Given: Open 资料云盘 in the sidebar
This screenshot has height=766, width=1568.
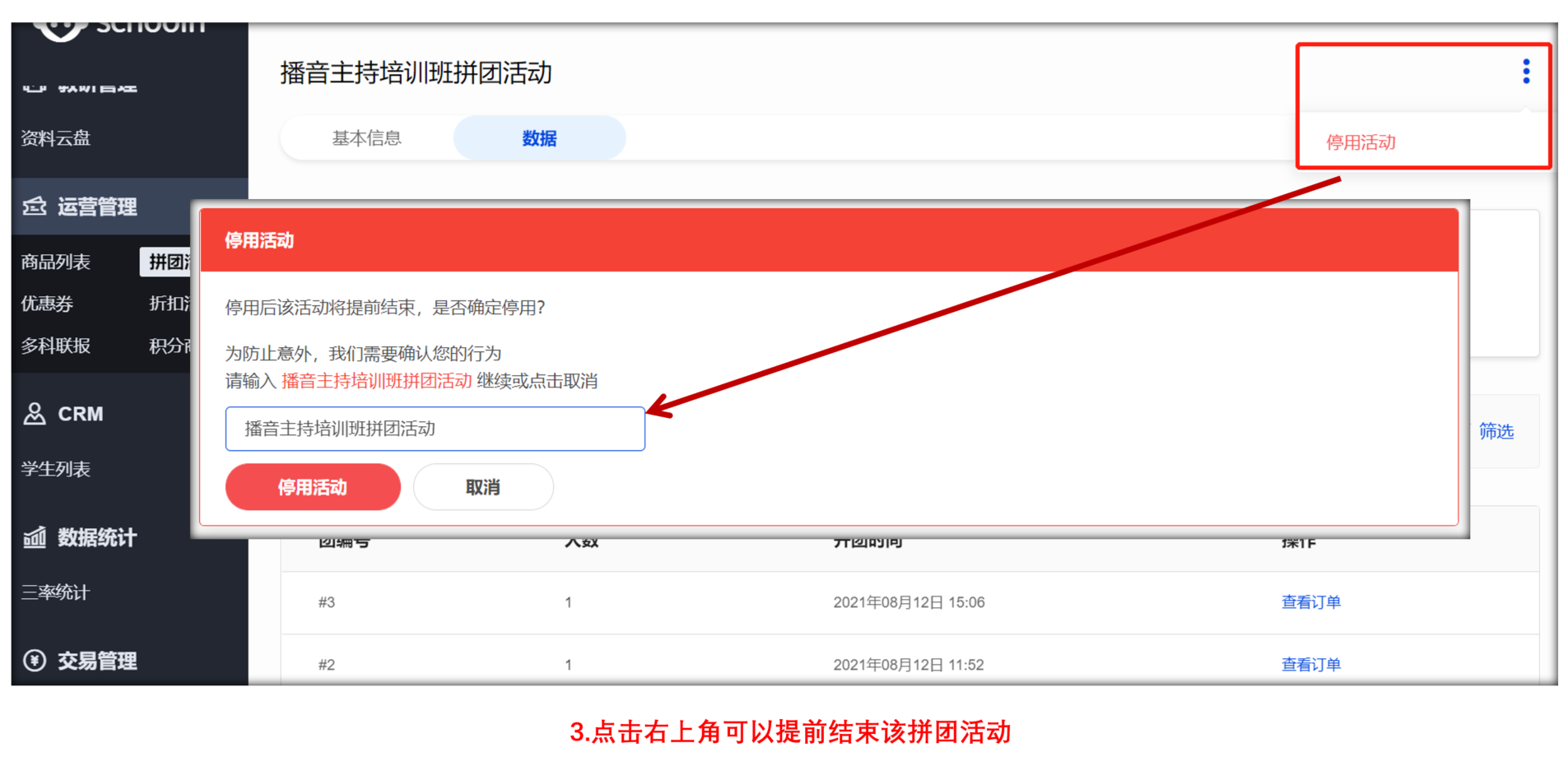Looking at the screenshot, I should click(x=55, y=138).
